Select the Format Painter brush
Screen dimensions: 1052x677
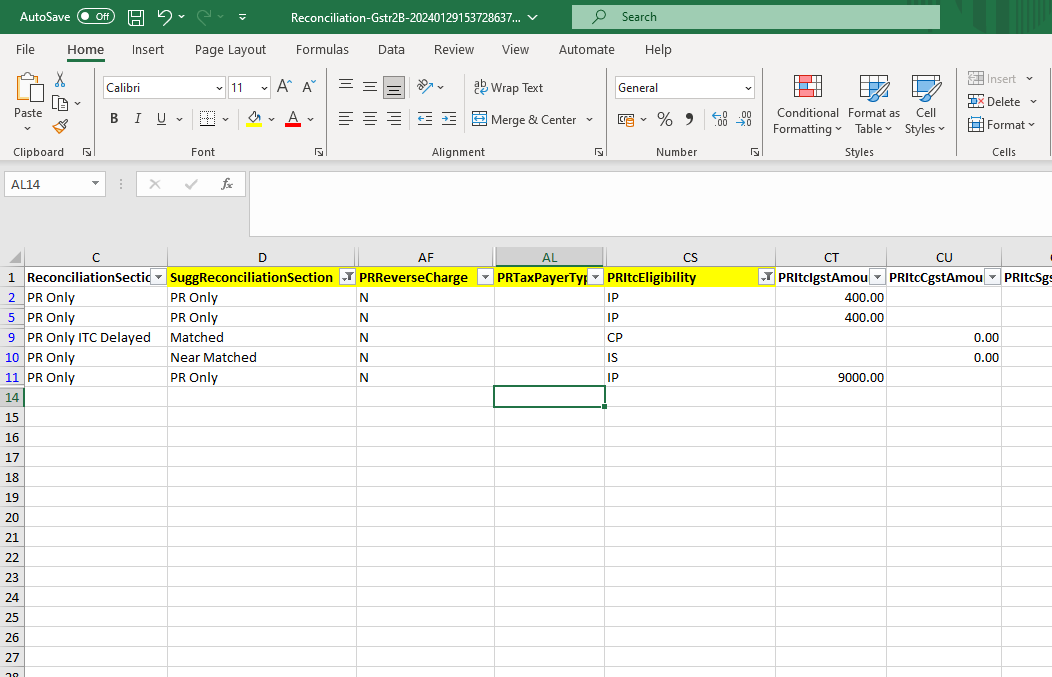[x=60, y=126]
